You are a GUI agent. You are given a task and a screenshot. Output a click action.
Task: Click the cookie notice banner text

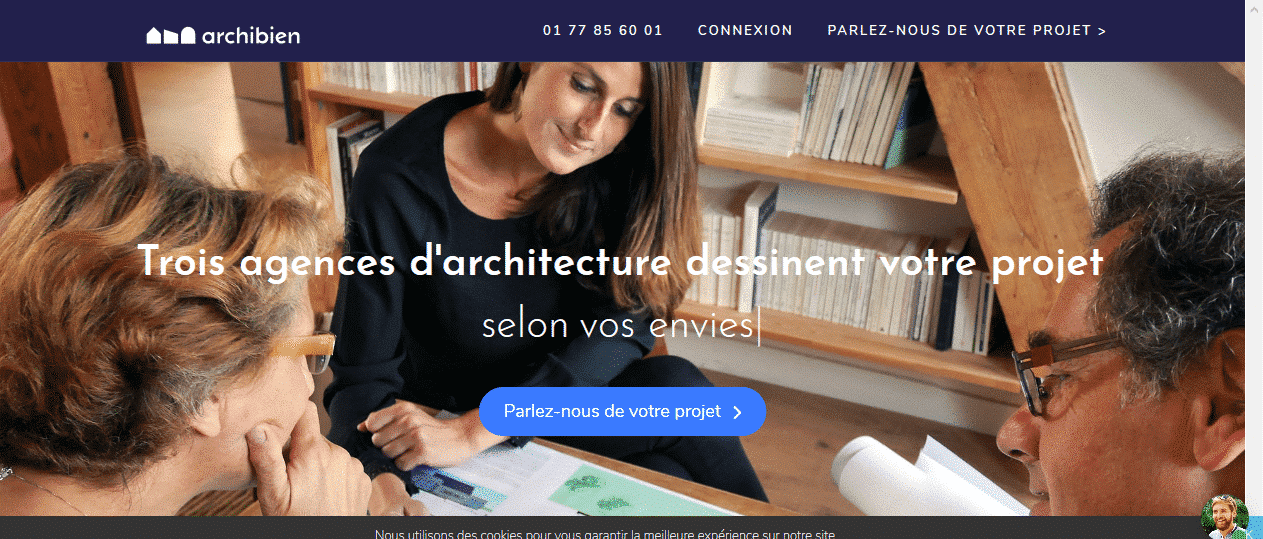pyautogui.click(x=604, y=534)
